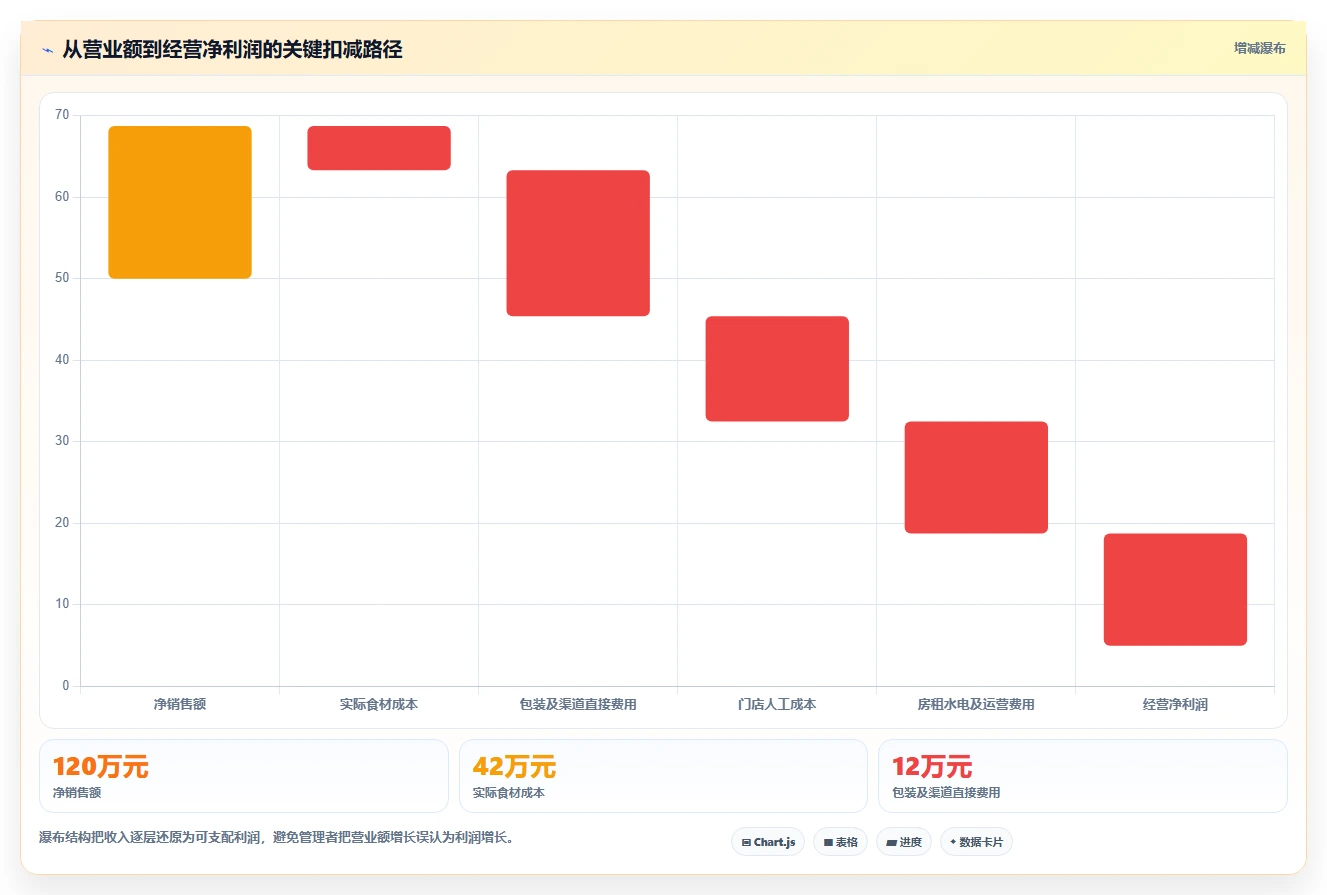Click the 数据卡片 tag chip
The width and height of the screenshot is (1327, 895).
pos(976,842)
